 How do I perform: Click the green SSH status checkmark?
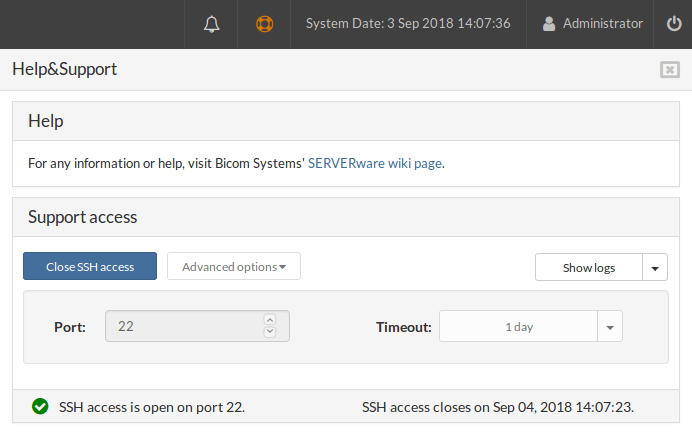tap(40, 407)
